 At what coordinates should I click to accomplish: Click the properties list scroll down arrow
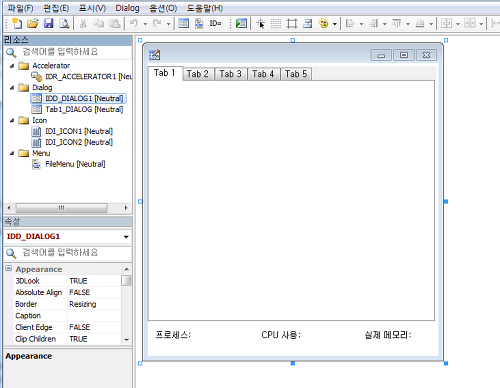point(126,340)
